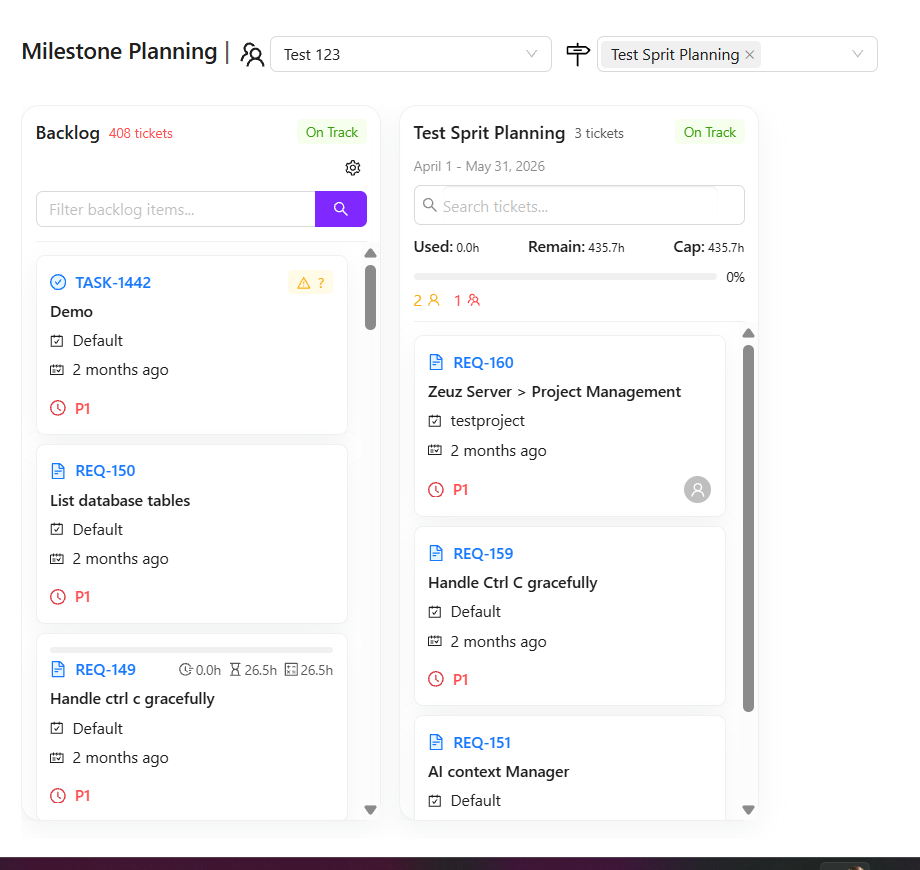This screenshot has height=870, width=920.
Task: Open the Test 123 team dropdown
Action: [410, 54]
